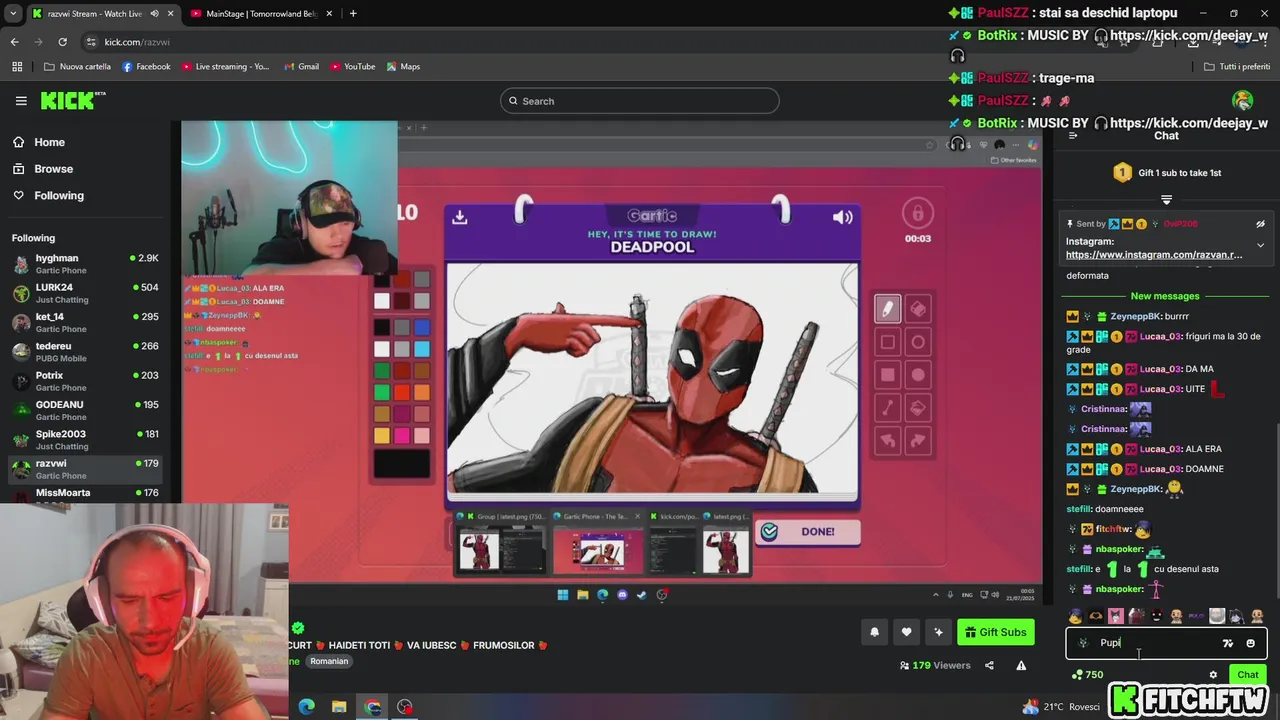Open MissMoarta channel in Following list
The width and height of the screenshot is (1280, 720).
pos(85,493)
